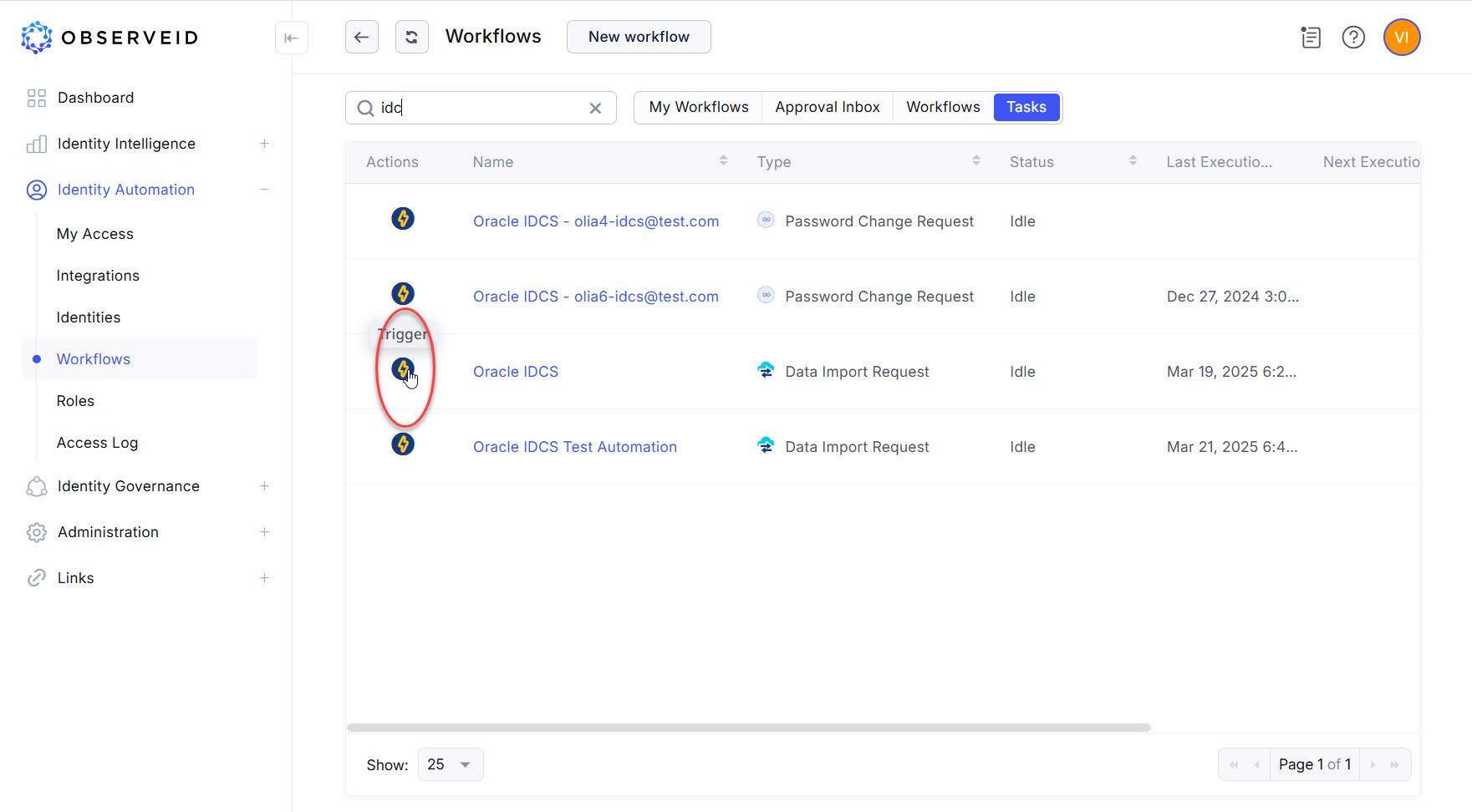Screen dimensions: 1472x812
Task: Collapse the sidebar using the collapse arrow icon
Action: 291,37
